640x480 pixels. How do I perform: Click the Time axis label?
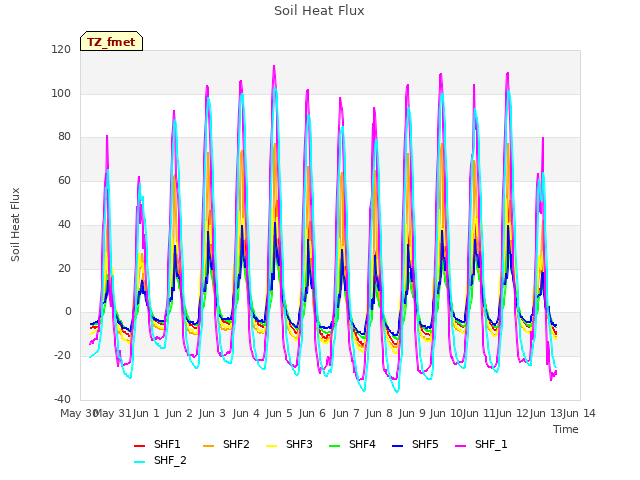pos(566,429)
